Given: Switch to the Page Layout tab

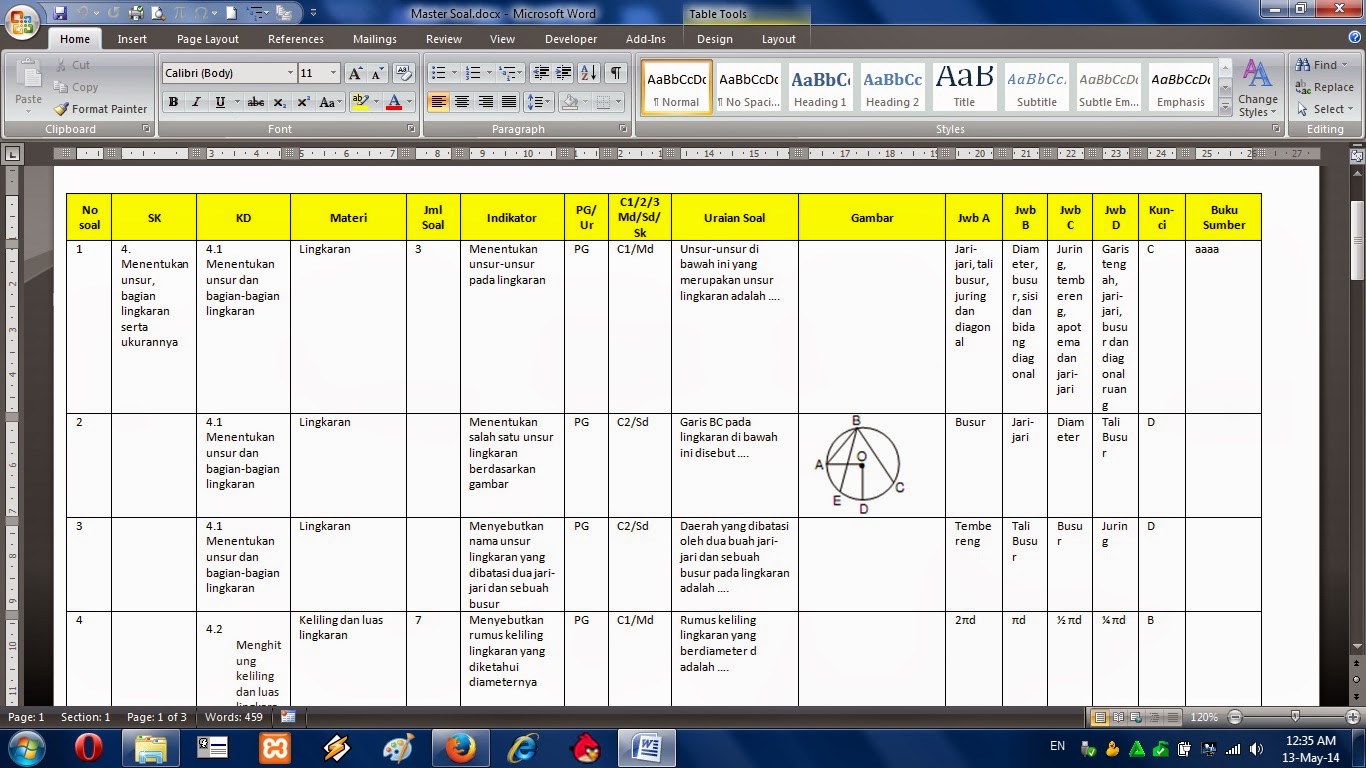Looking at the screenshot, I should coord(208,39).
